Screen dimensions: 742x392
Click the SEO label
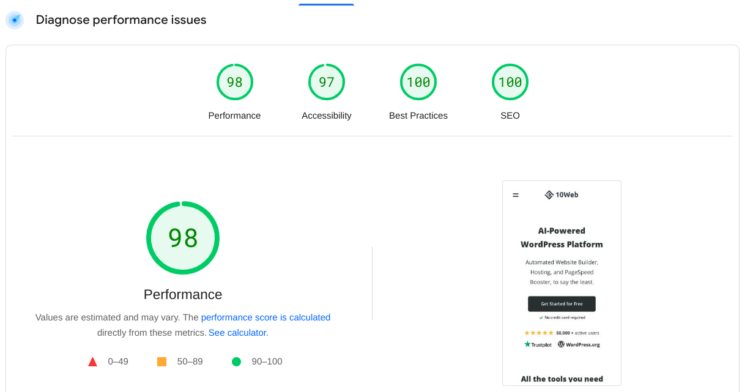[510, 116]
